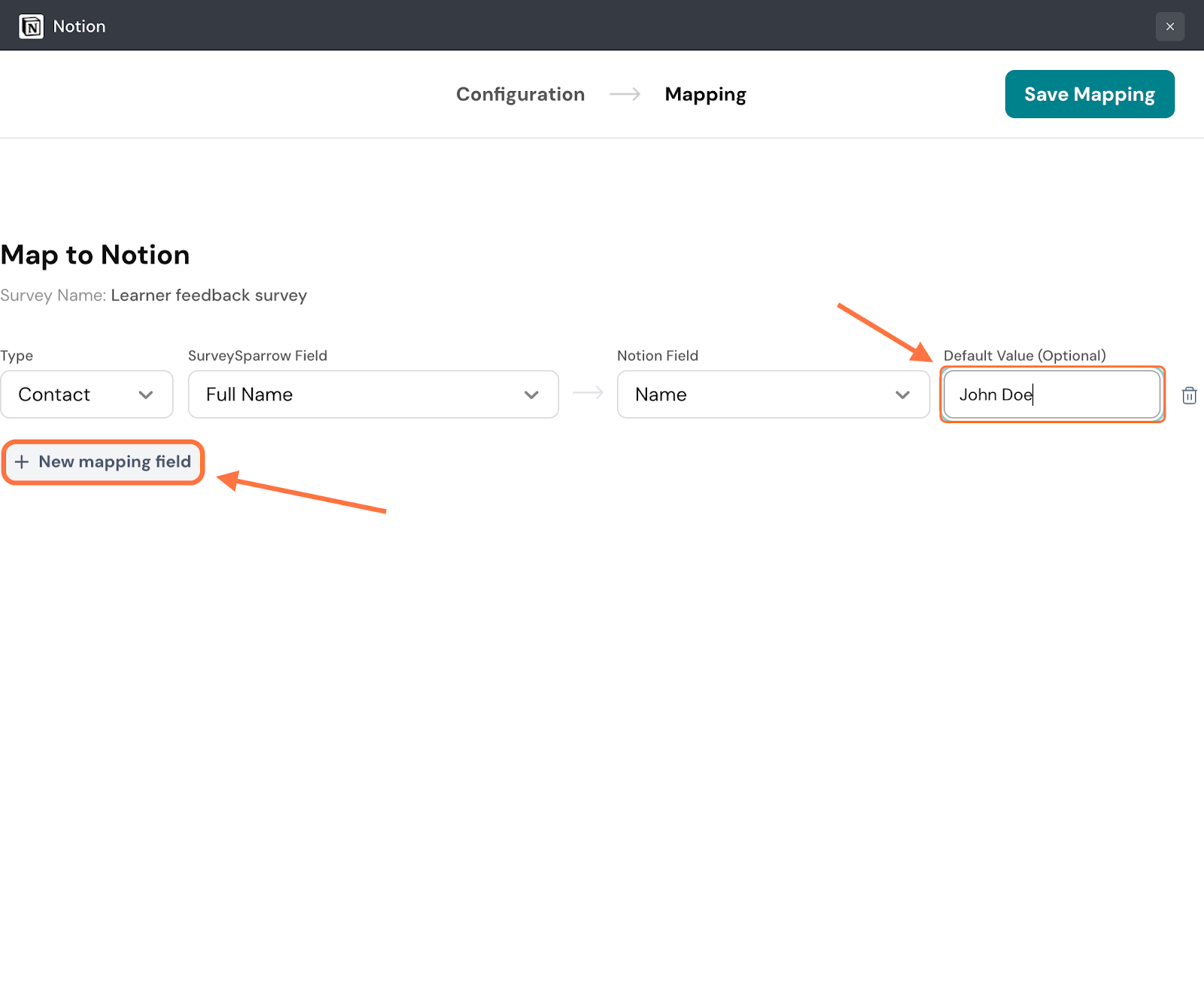
Task: Close the Notion dialog with X
Action: click(x=1169, y=26)
